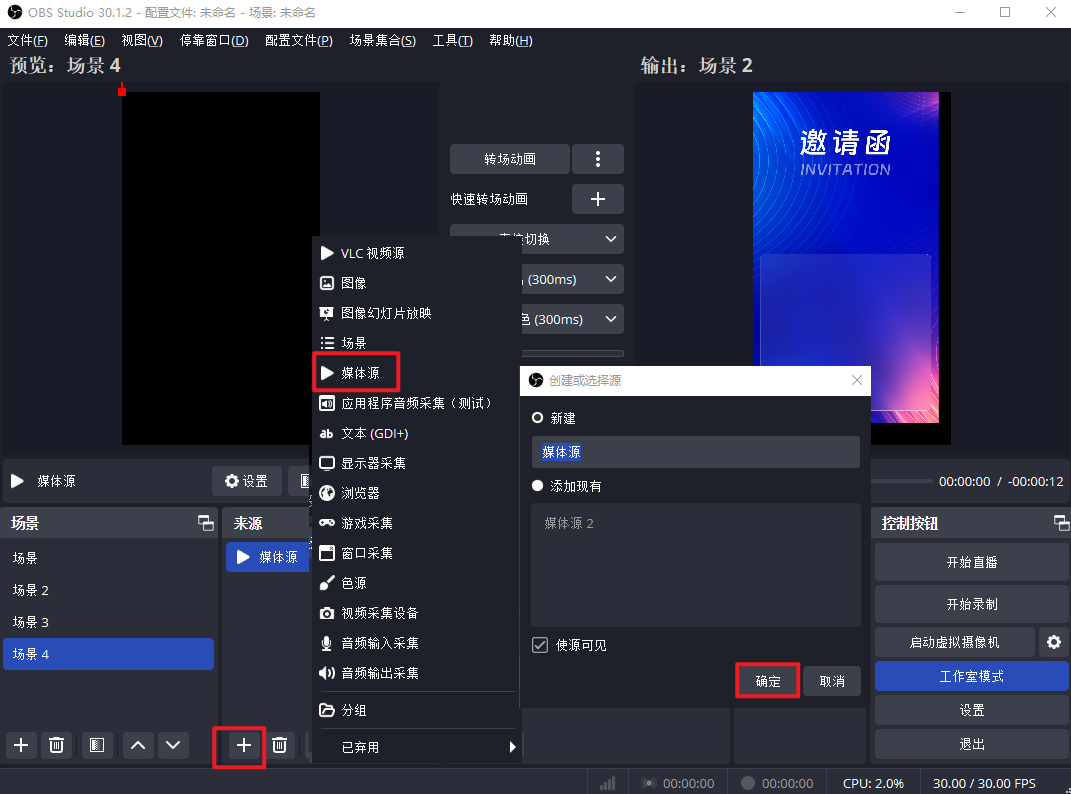Viewport: 1071px width, 794px height.
Task: Select the 添加现有 radio option
Action: tap(538, 486)
